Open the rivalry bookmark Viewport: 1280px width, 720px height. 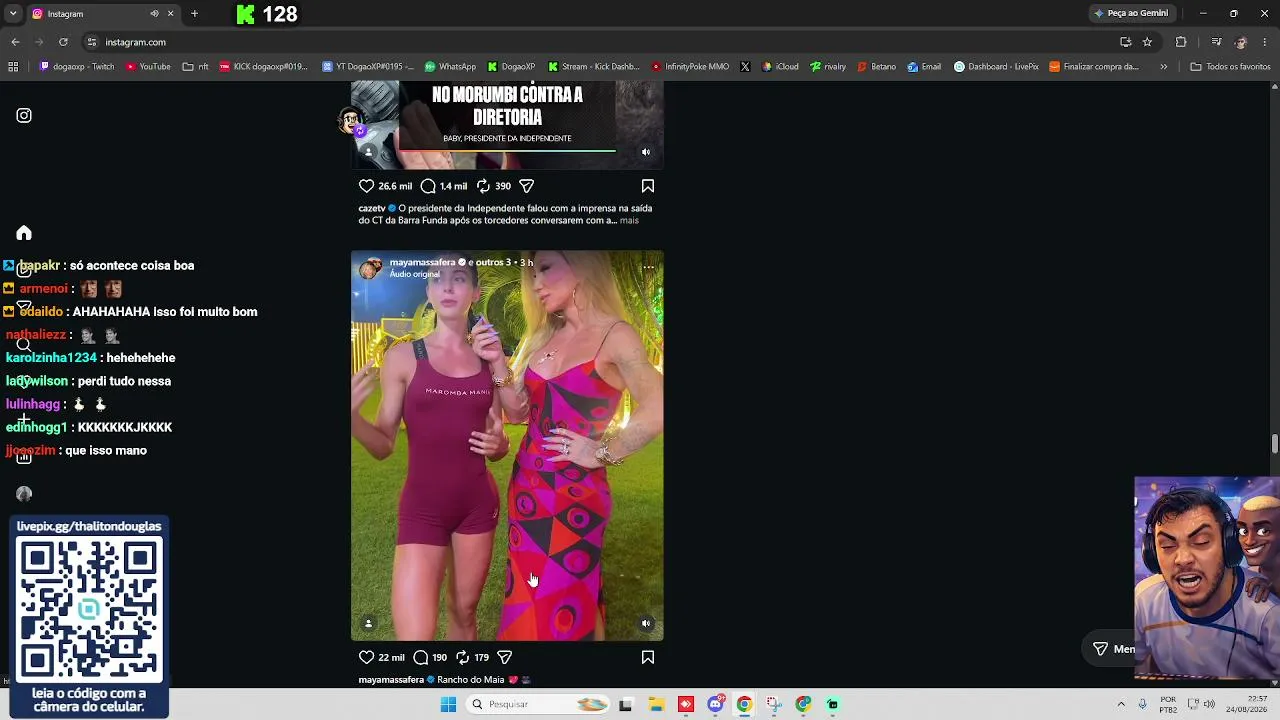pos(828,67)
